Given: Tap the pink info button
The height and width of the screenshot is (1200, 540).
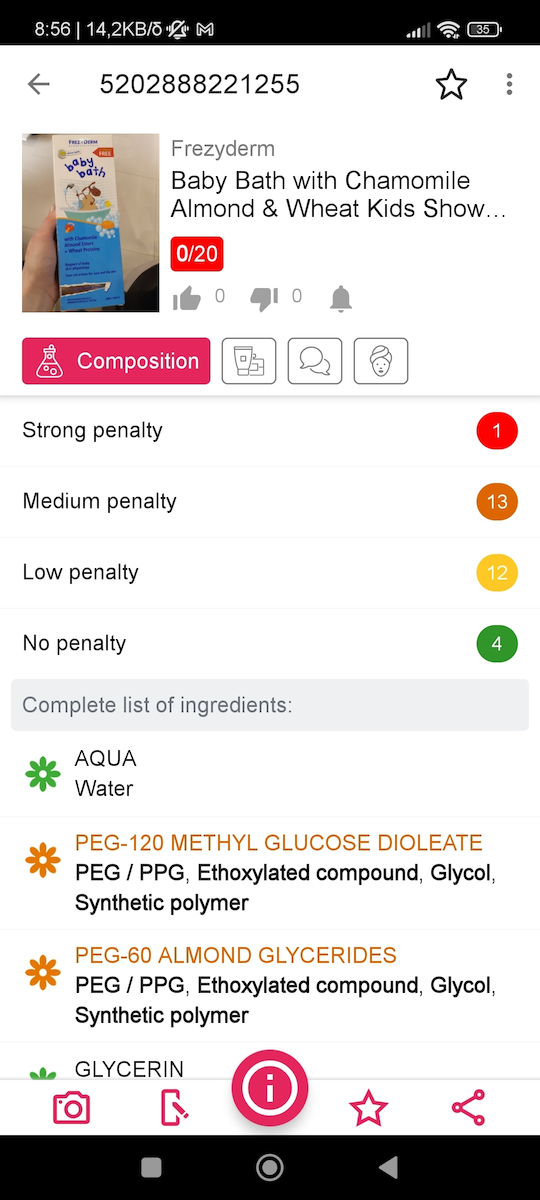Looking at the screenshot, I should (x=270, y=1088).
